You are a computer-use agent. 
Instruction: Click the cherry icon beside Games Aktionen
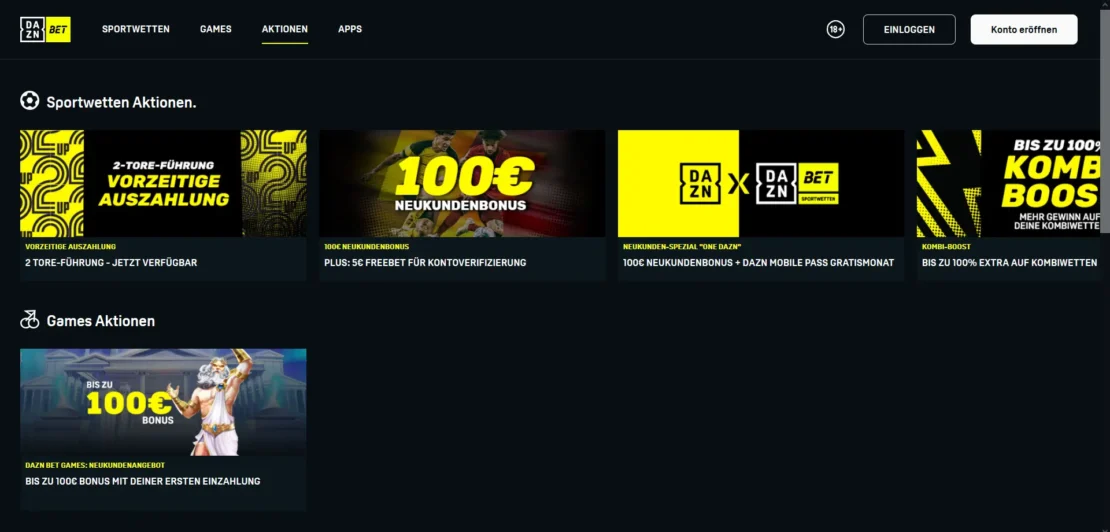(x=30, y=320)
